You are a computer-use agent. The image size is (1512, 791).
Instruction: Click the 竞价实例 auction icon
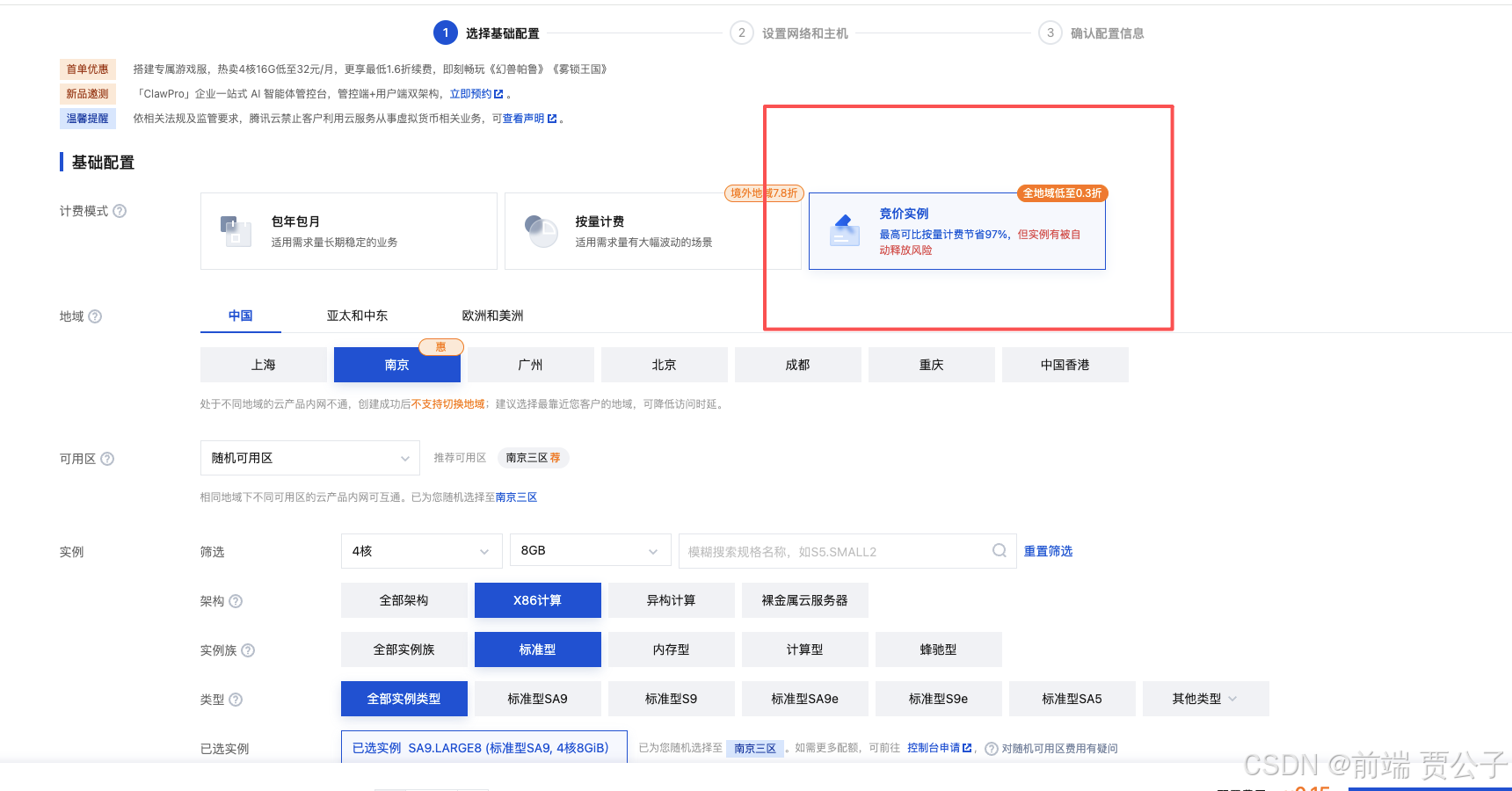click(845, 230)
